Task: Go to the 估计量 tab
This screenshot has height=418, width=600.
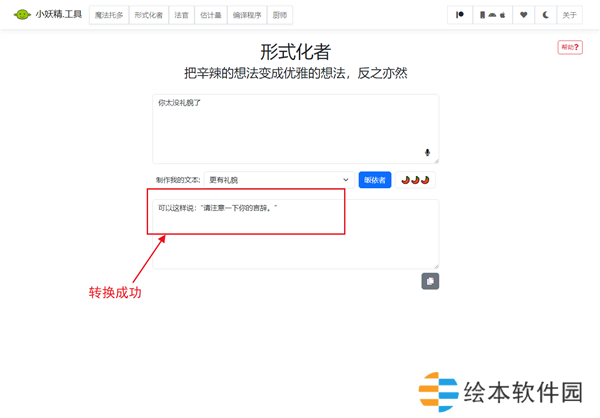Action: click(x=213, y=15)
